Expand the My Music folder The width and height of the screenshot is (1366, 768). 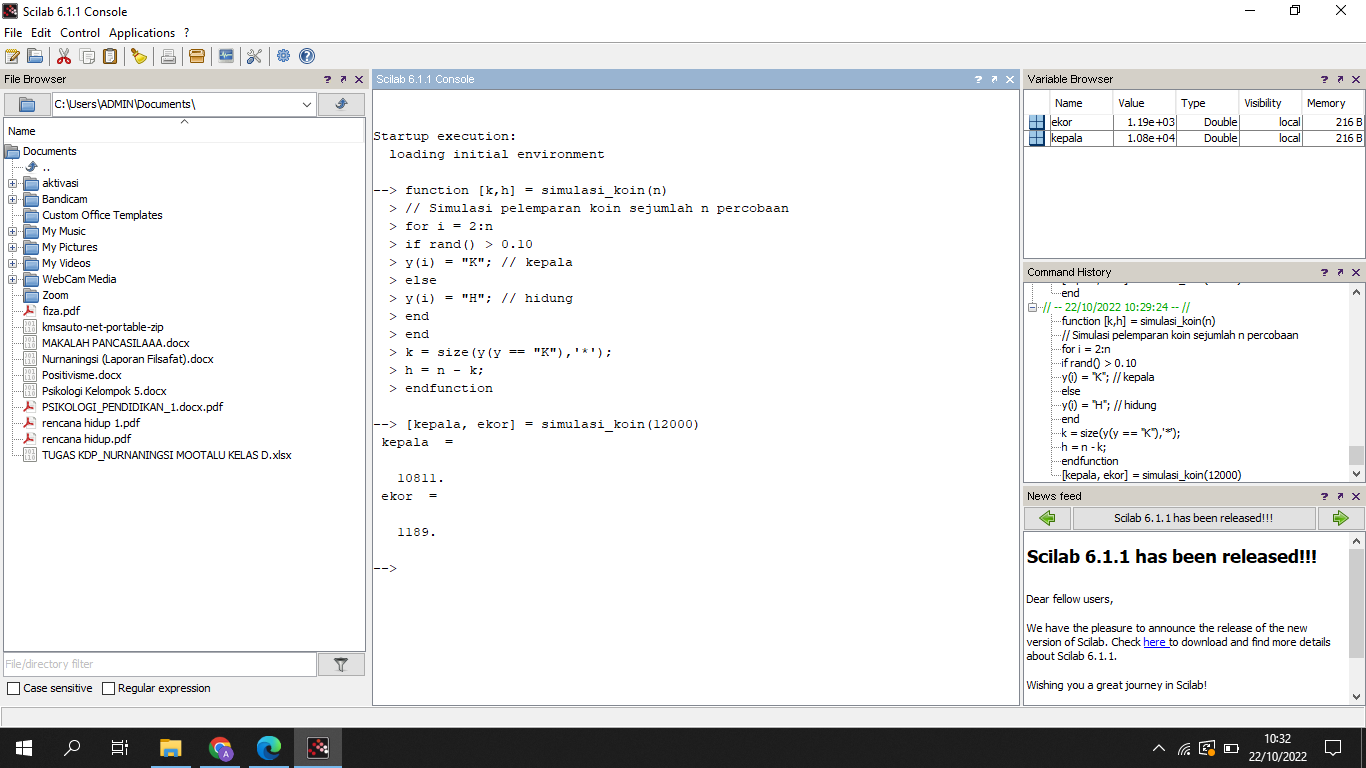click(x=12, y=231)
